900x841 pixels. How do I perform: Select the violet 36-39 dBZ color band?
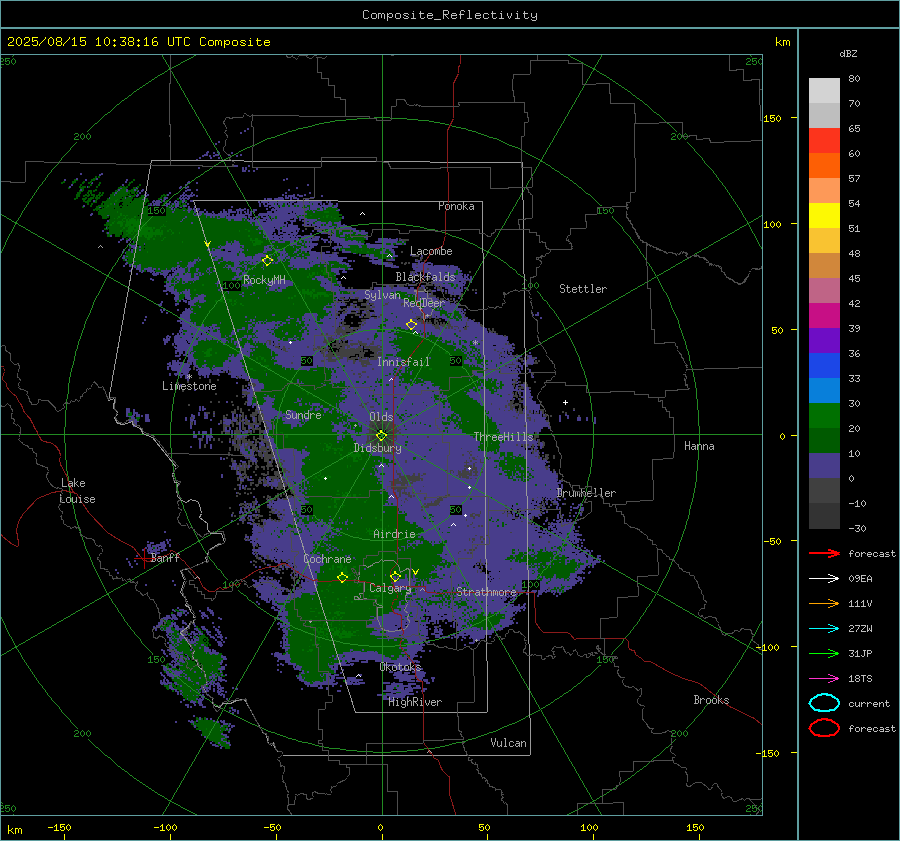point(824,341)
